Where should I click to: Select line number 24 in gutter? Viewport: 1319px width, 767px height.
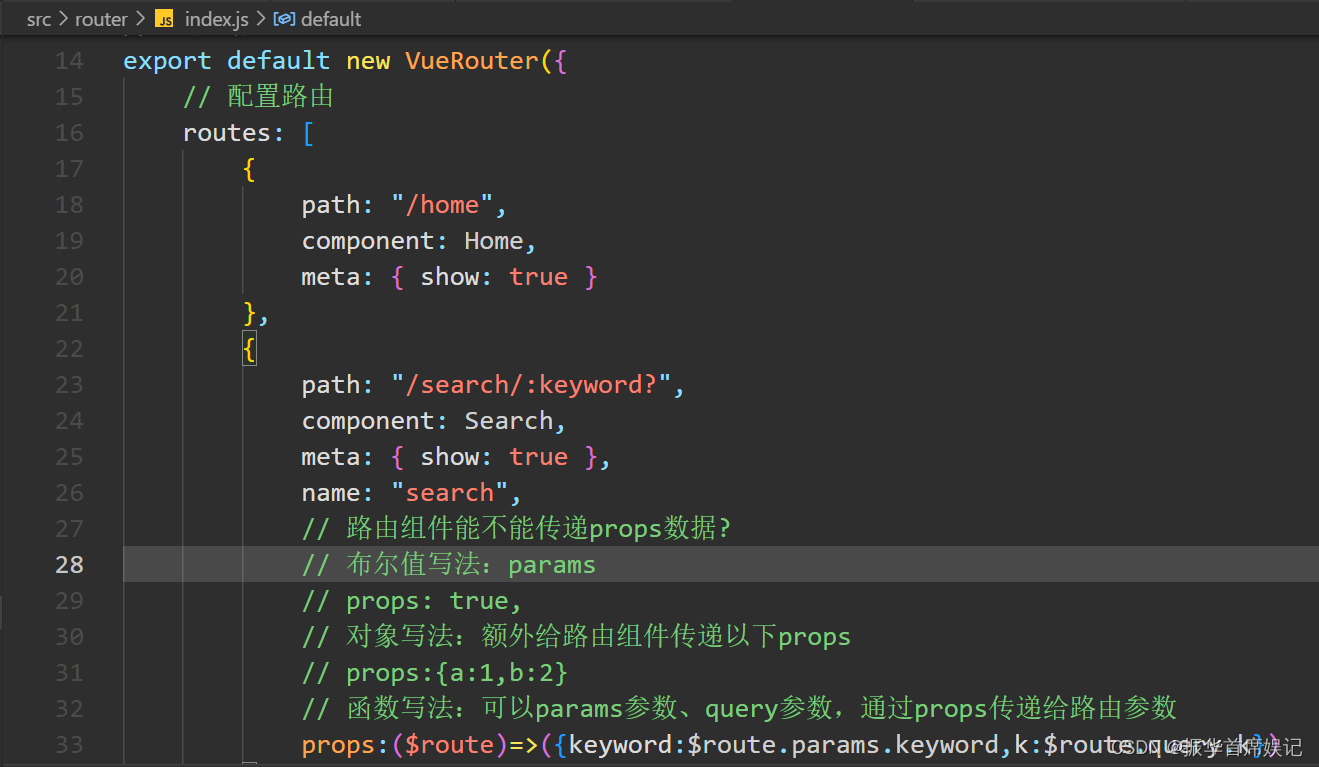(x=69, y=421)
